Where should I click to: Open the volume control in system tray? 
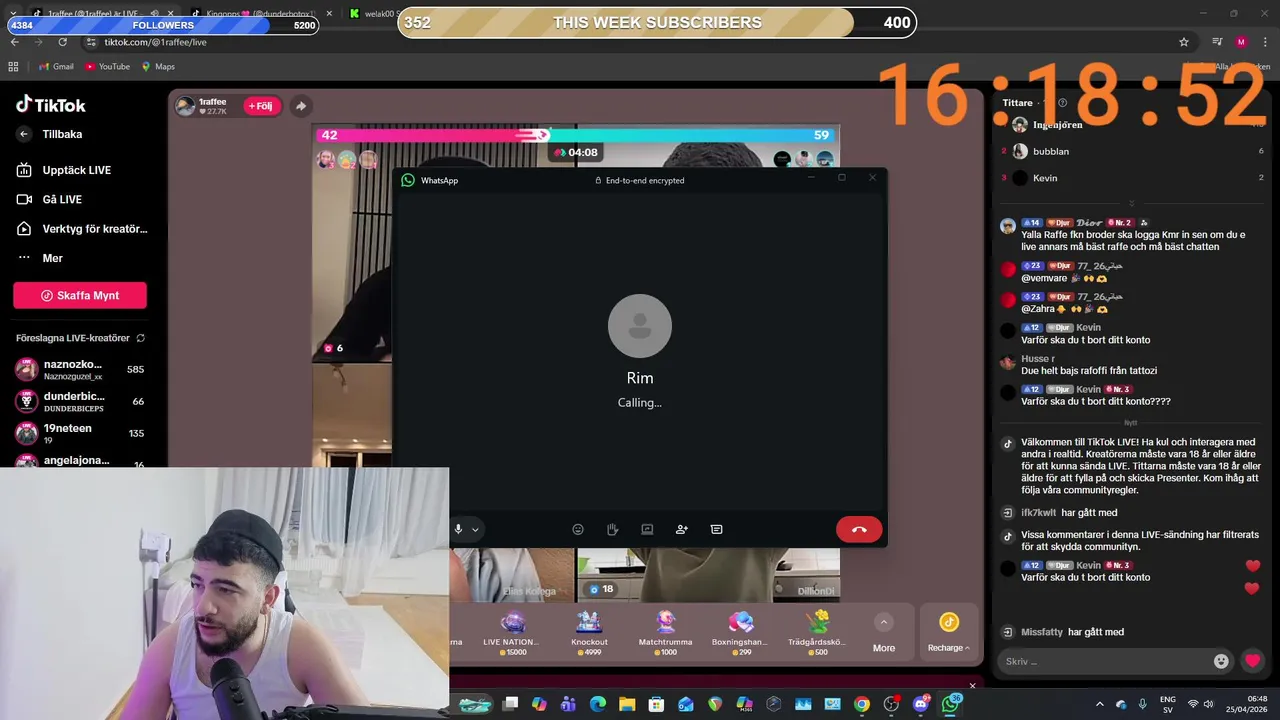[1208, 704]
